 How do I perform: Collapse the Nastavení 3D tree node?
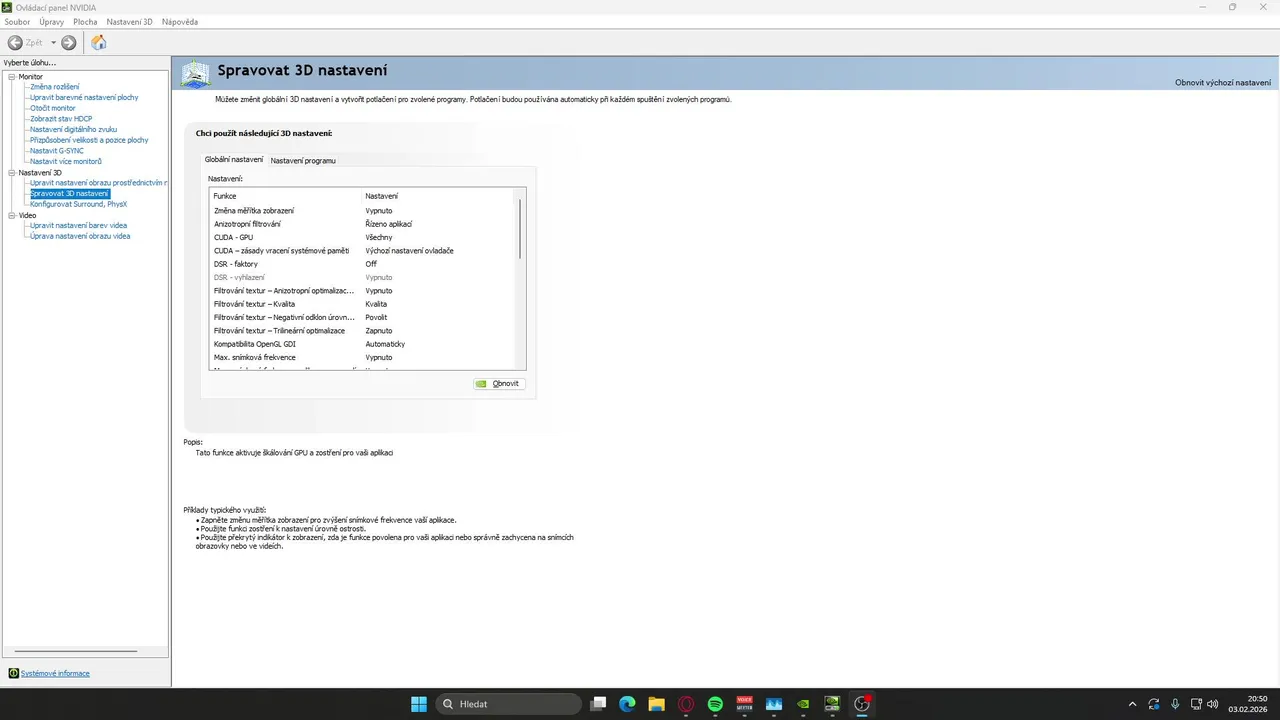11,172
